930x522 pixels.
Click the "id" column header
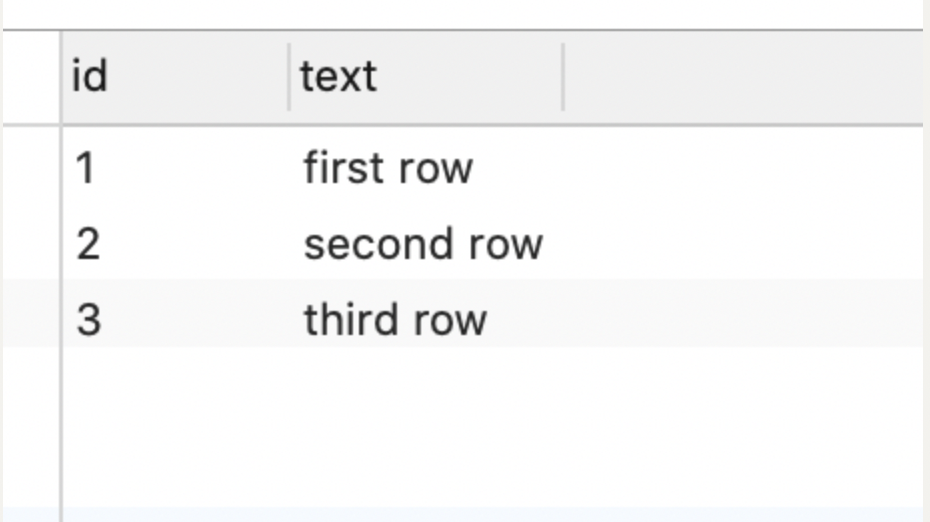(x=176, y=77)
